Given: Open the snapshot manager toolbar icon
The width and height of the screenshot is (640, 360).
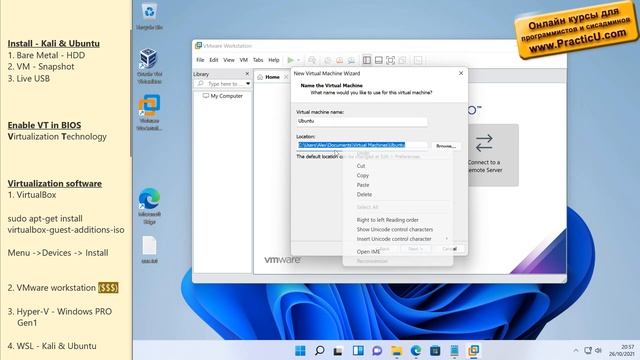Looking at the screenshot, I should pyautogui.click(x=351, y=60).
